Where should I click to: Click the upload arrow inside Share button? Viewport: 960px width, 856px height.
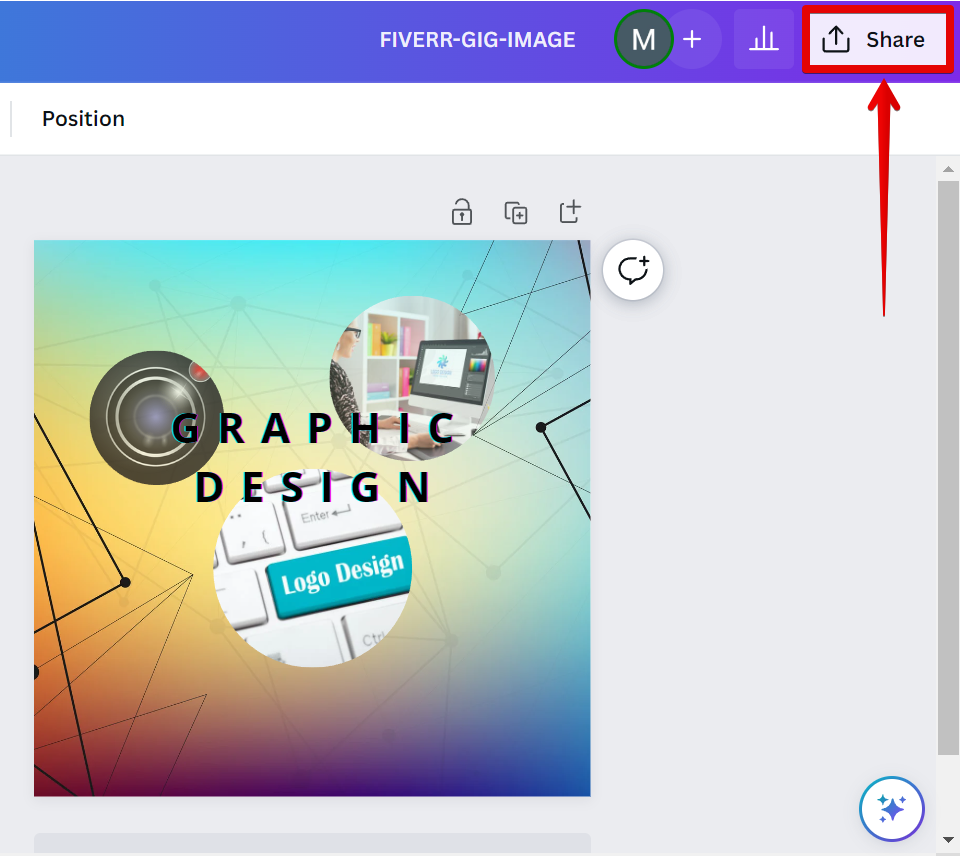[x=836, y=39]
